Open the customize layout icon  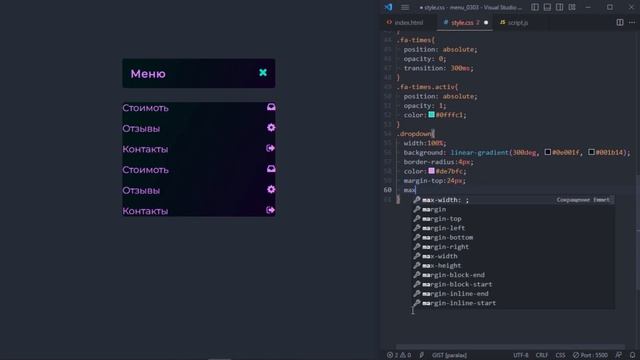pyautogui.click(x=572, y=7)
